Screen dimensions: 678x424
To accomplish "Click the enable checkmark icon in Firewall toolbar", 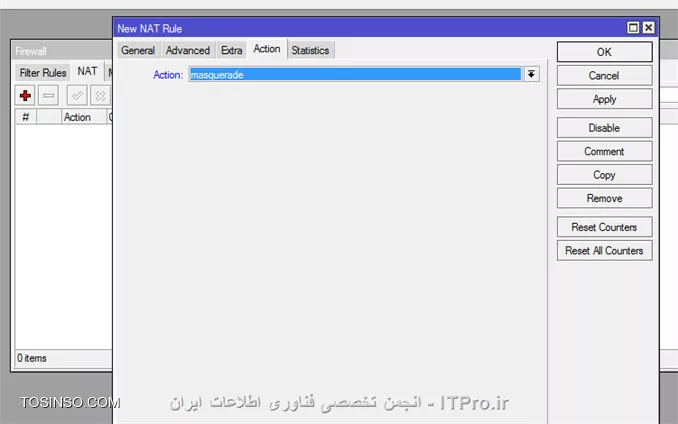I will (x=77, y=95).
